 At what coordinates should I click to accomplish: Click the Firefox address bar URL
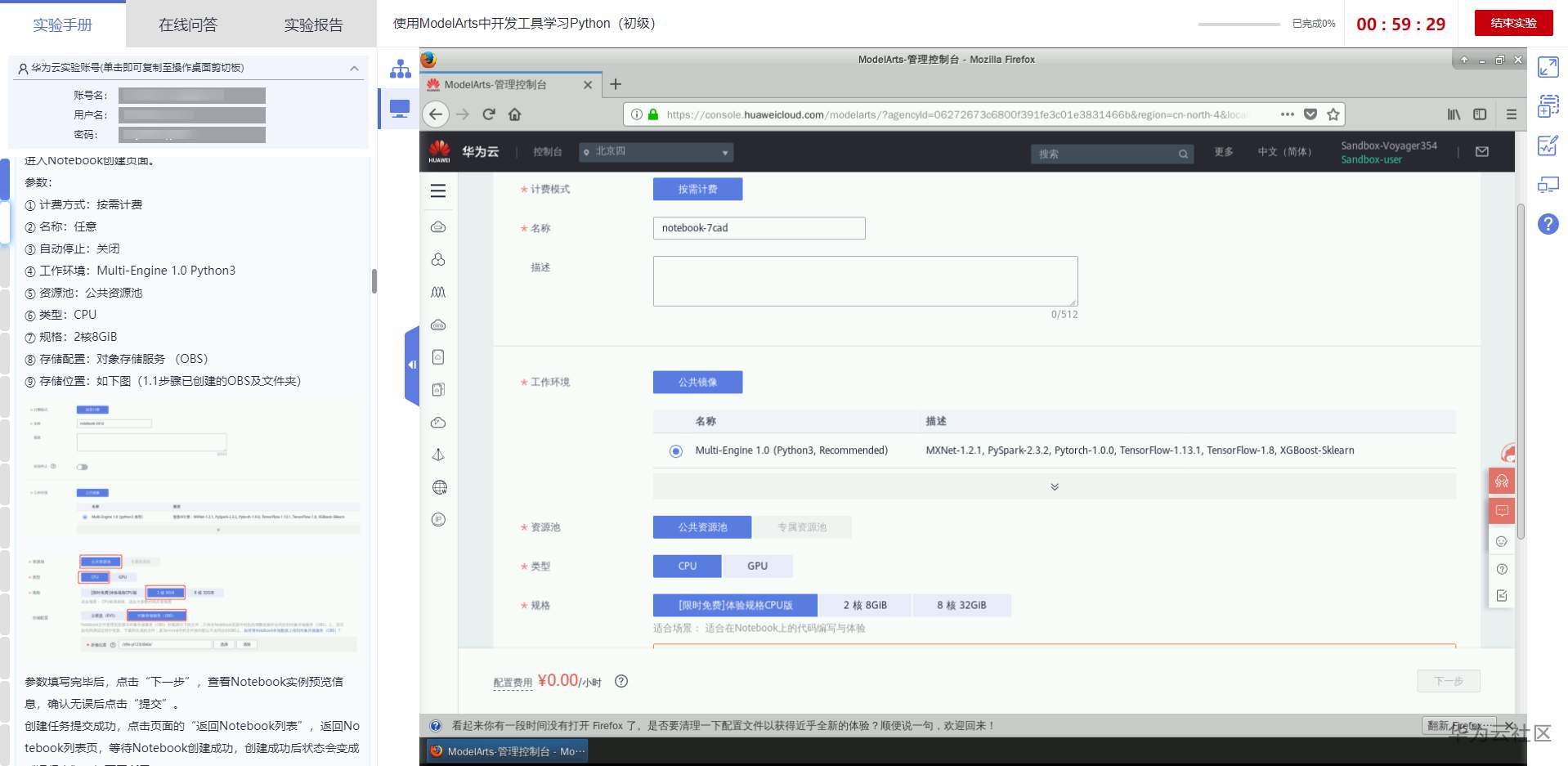957,114
